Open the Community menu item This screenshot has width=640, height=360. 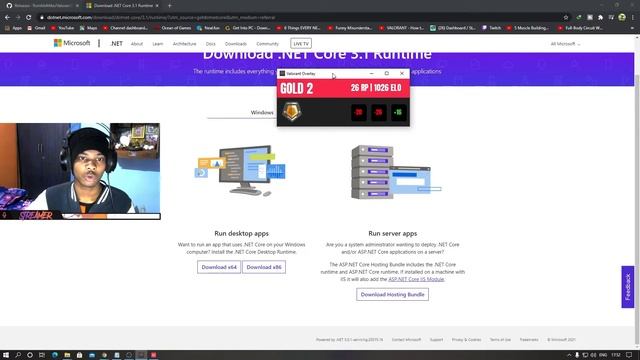click(x=267, y=44)
